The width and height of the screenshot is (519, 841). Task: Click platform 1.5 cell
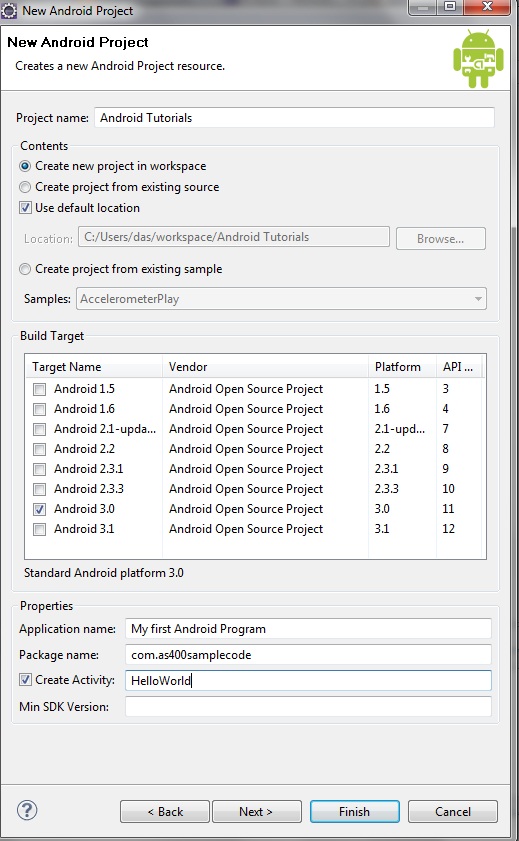[x=382, y=388]
